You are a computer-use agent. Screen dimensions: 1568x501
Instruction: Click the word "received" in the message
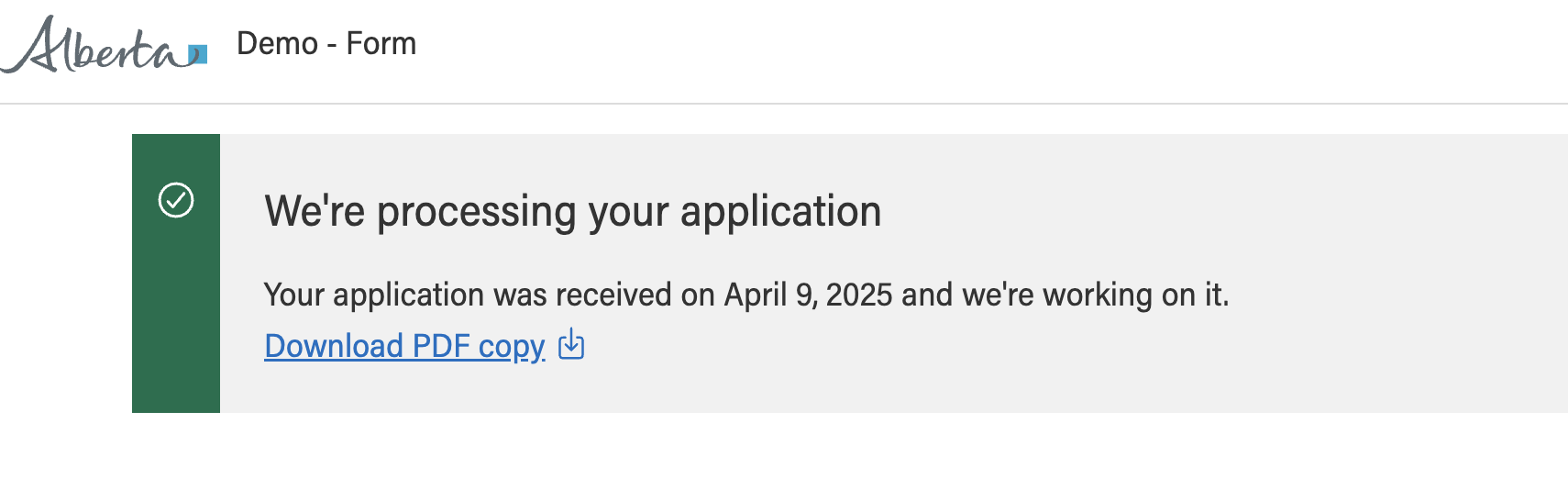(613, 295)
